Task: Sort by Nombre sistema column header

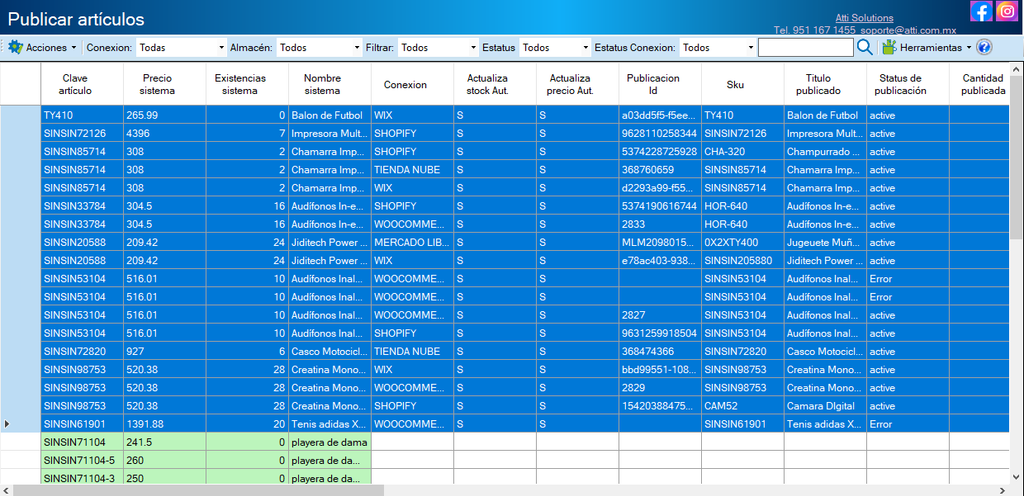Action: pos(330,84)
